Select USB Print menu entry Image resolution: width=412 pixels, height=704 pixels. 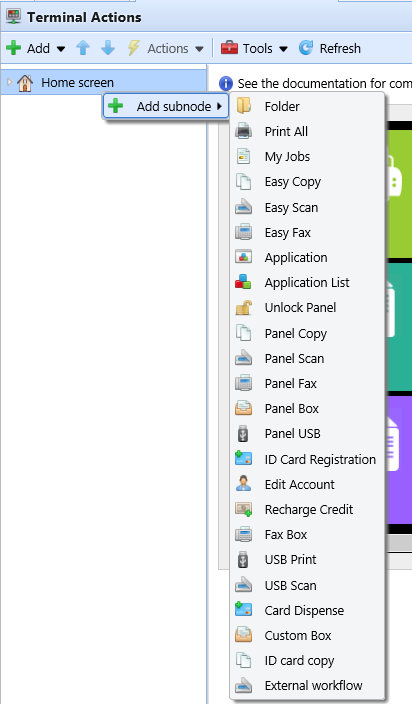[307, 559]
